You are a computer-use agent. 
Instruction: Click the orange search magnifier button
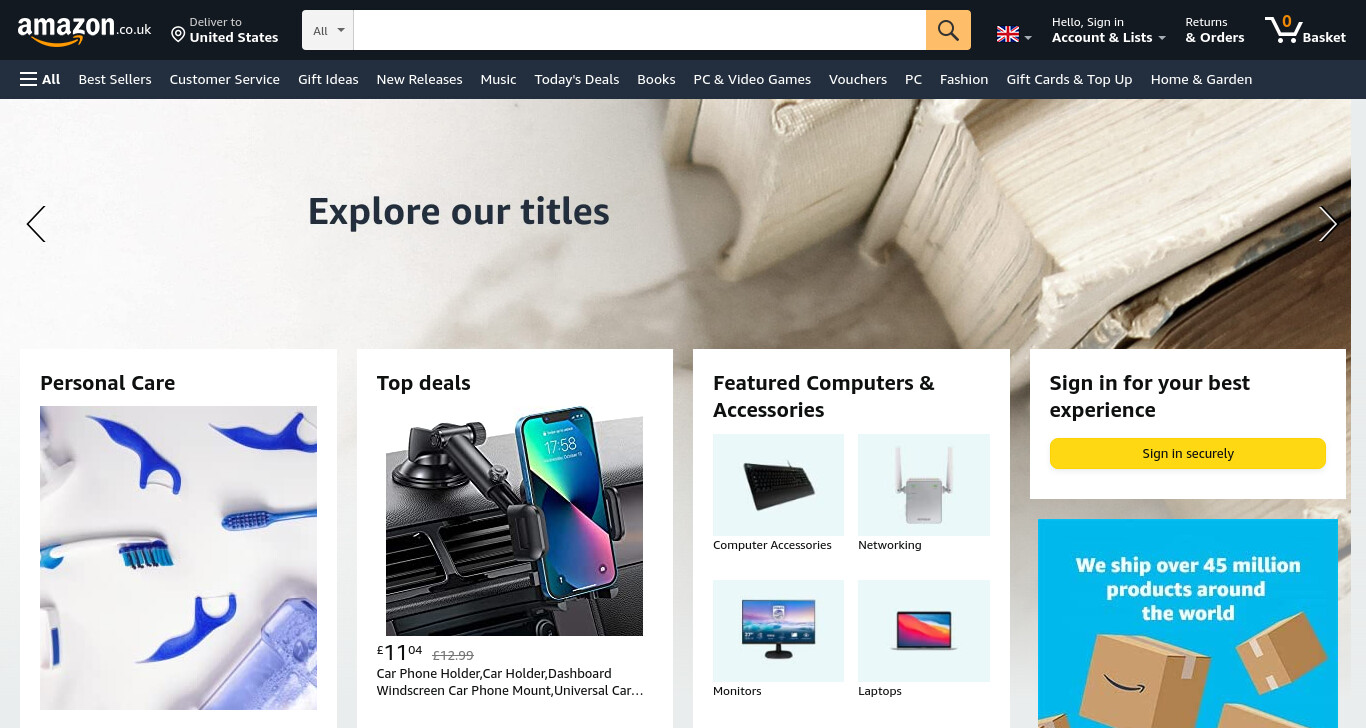click(x=948, y=30)
